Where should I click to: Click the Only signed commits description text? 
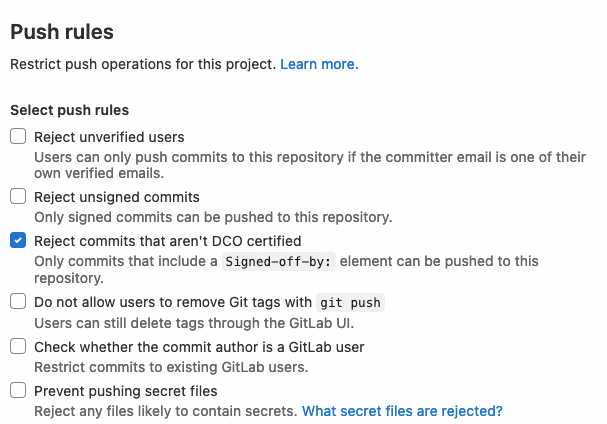pos(213,217)
